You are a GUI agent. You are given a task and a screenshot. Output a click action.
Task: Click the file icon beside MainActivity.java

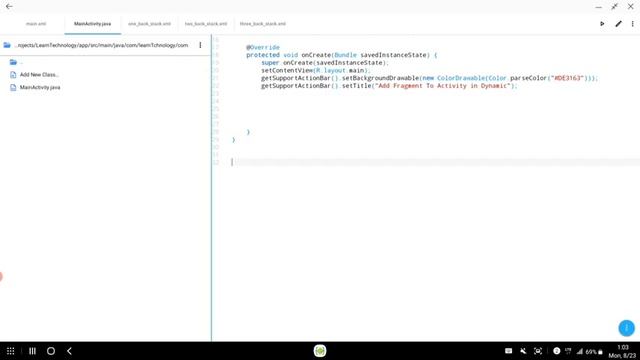tap(13, 87)
